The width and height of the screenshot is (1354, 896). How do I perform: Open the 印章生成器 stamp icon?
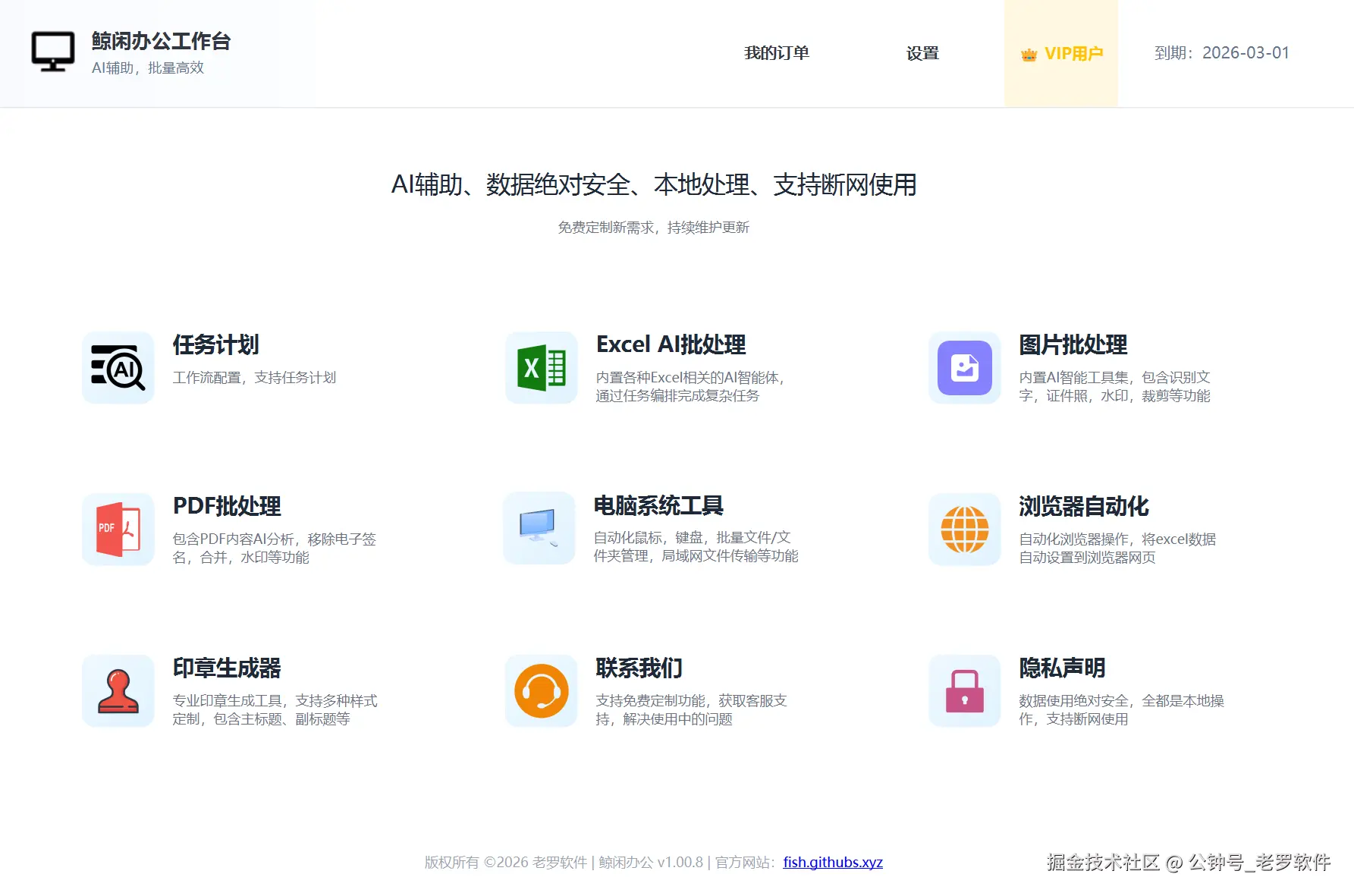coord(118,691)
